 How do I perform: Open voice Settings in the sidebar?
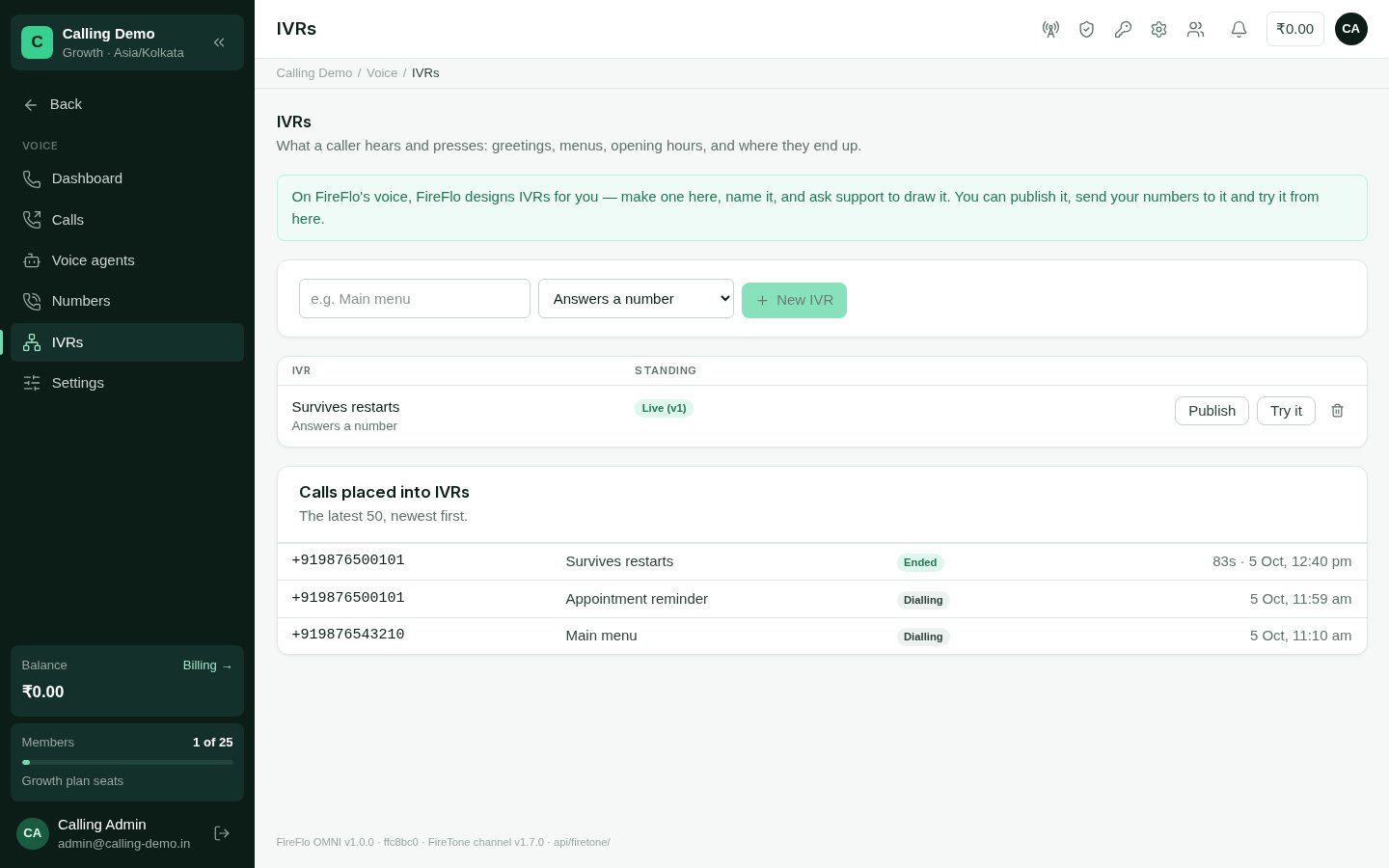pyautogui.click(x=126, y=383)
